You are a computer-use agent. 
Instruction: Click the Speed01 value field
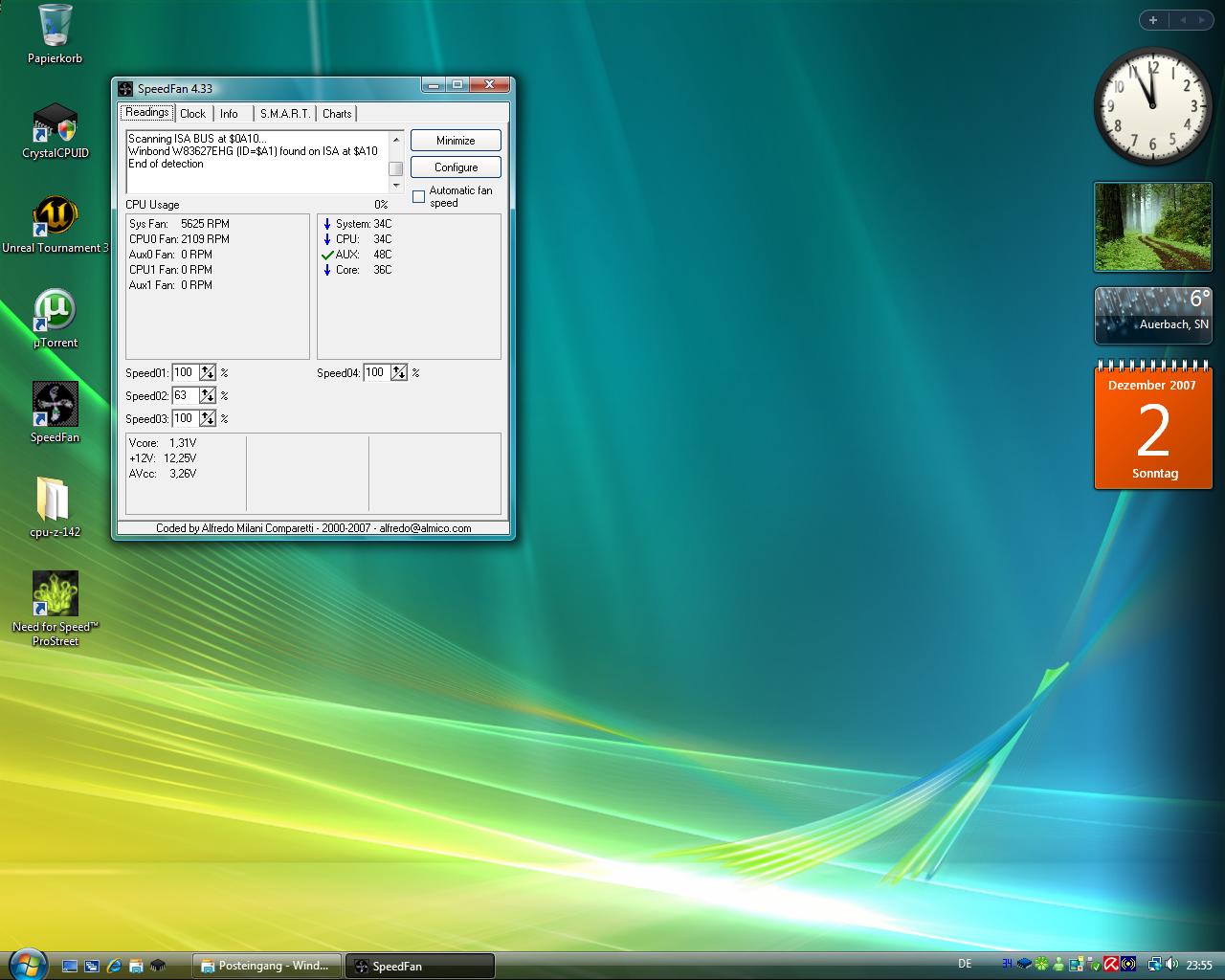(x=186, y=372)
